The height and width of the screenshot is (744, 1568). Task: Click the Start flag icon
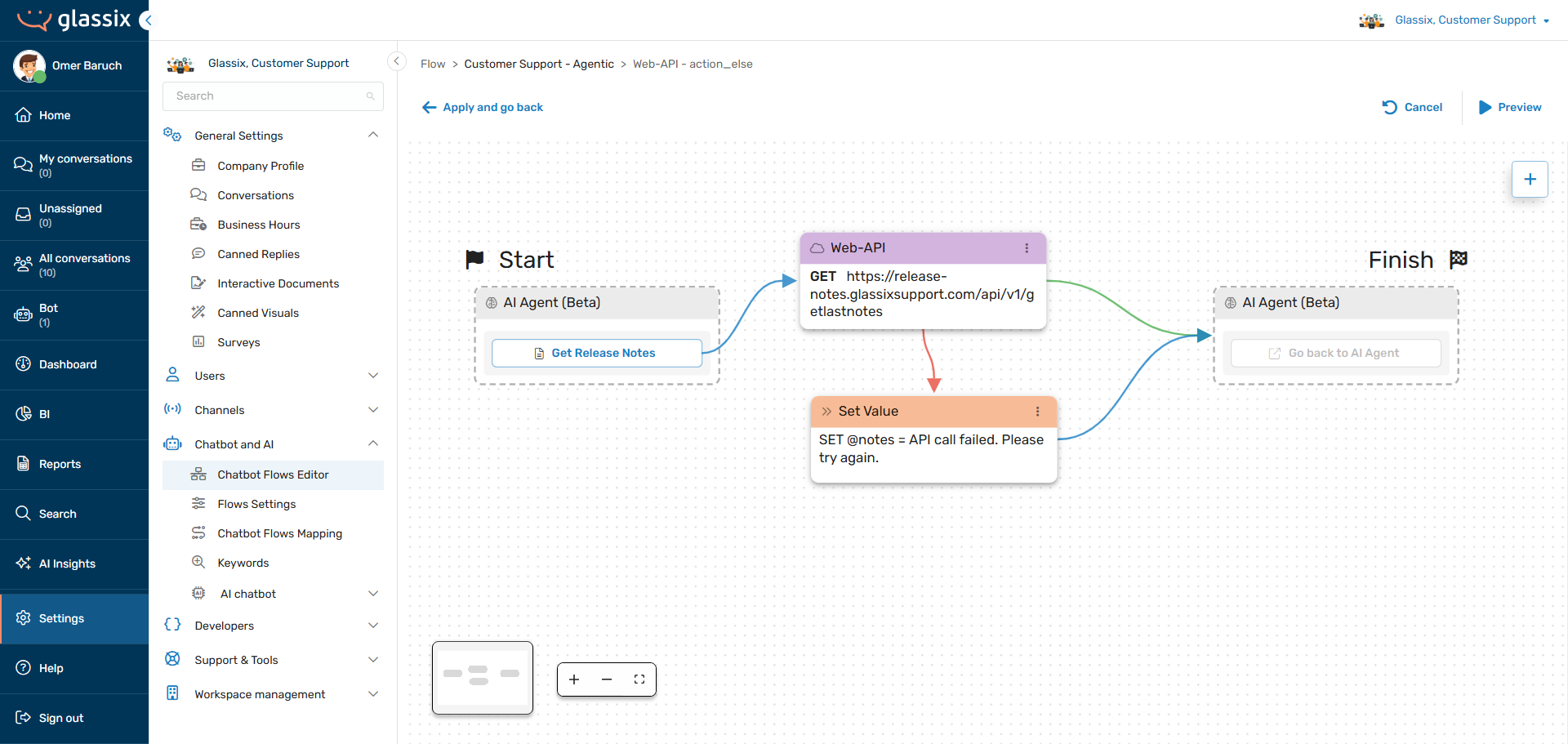tap(474, 260)
